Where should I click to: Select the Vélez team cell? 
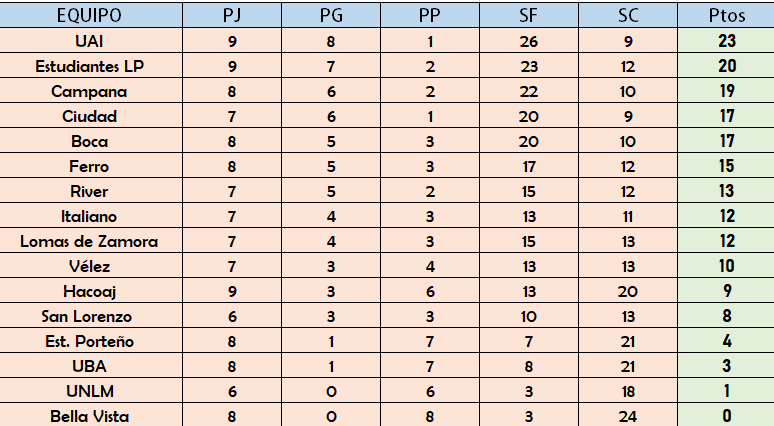click(x=90, y=266)
